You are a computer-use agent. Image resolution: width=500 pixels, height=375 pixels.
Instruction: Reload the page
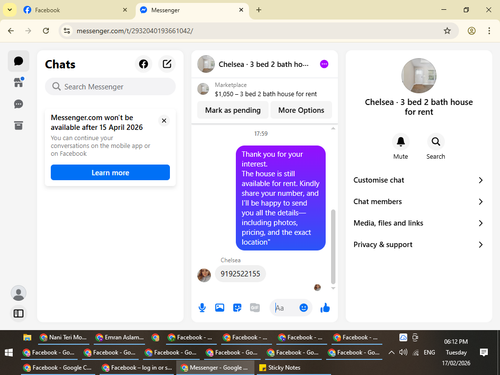[x=46, y=31]
